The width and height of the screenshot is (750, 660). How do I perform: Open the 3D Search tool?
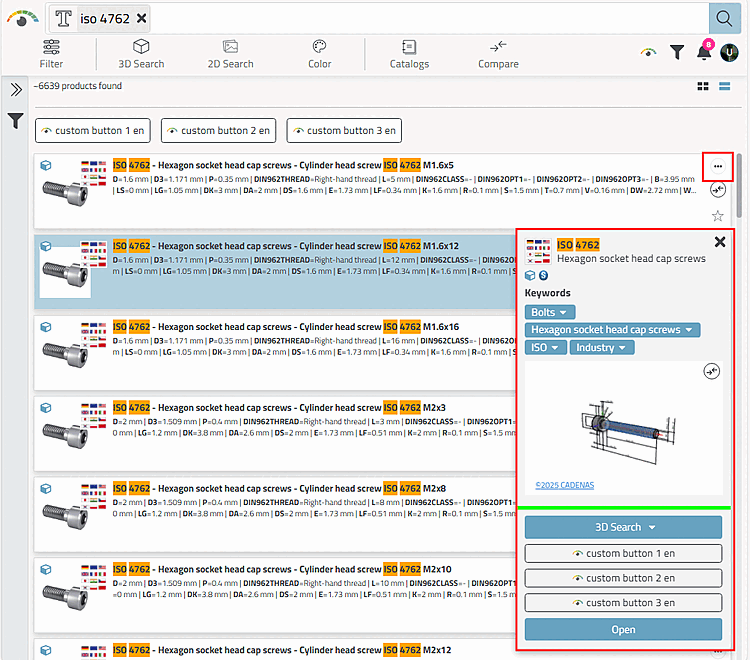coord(141,54)
